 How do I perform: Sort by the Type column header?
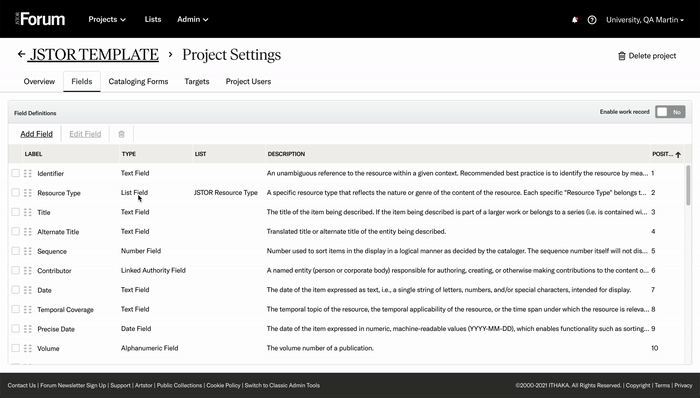129,154
